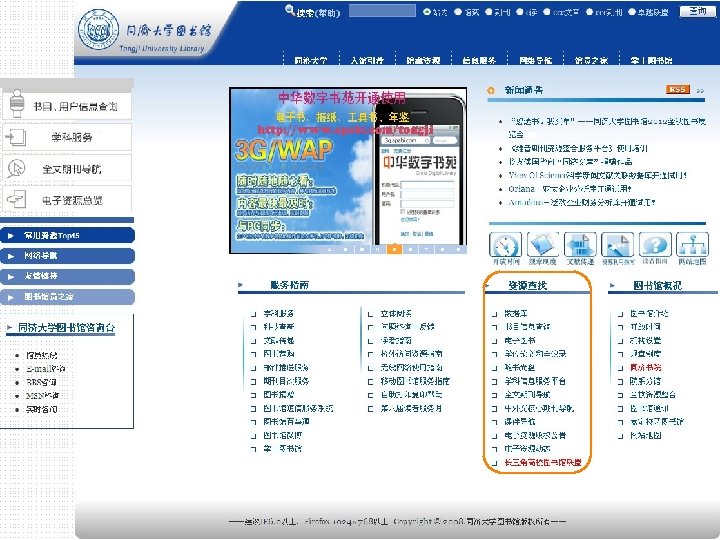Open 学科信息服务平台 in 资源查找
Viewport: 720px width, 540px height.
coord(535,381)
